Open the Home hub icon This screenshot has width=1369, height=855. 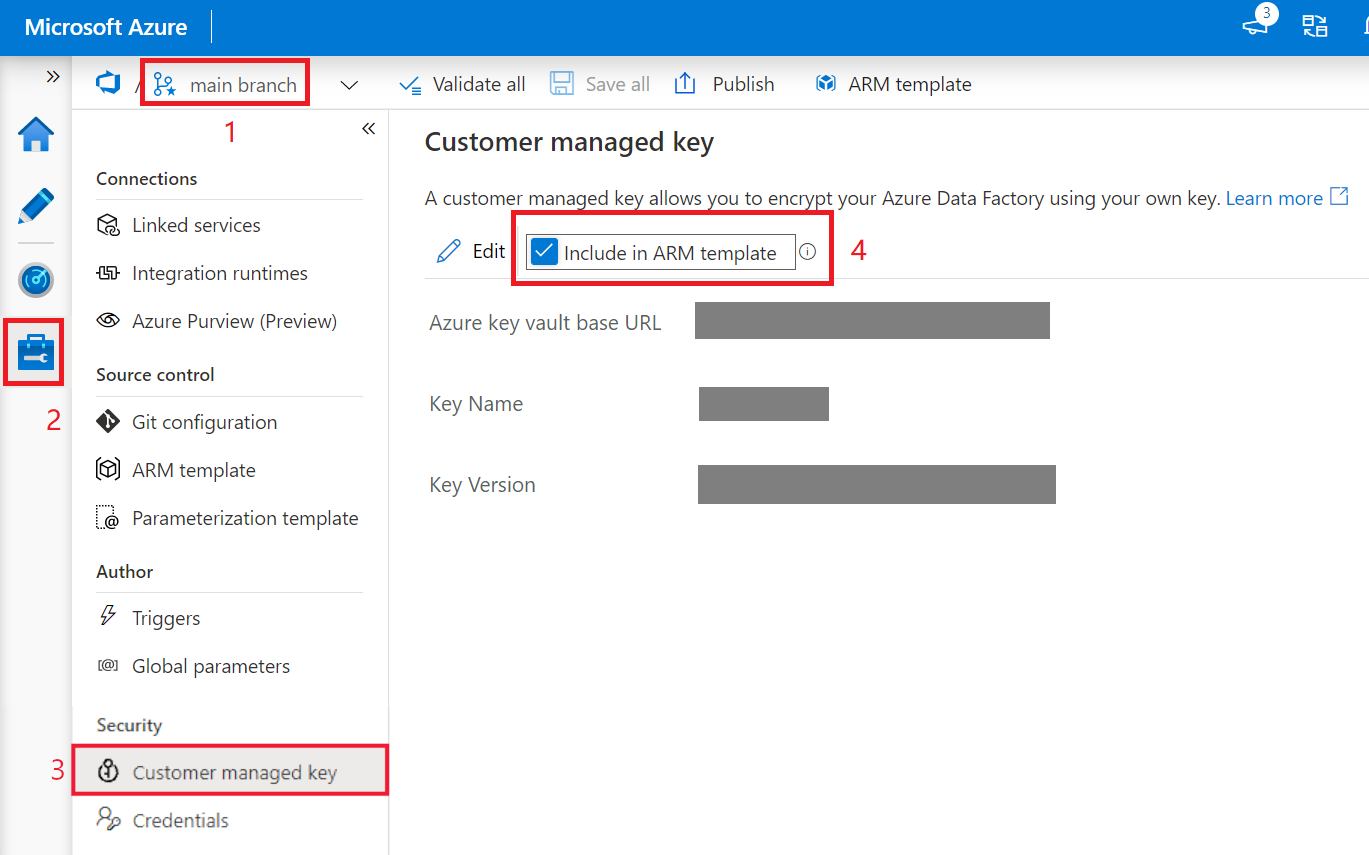[36, 134]
